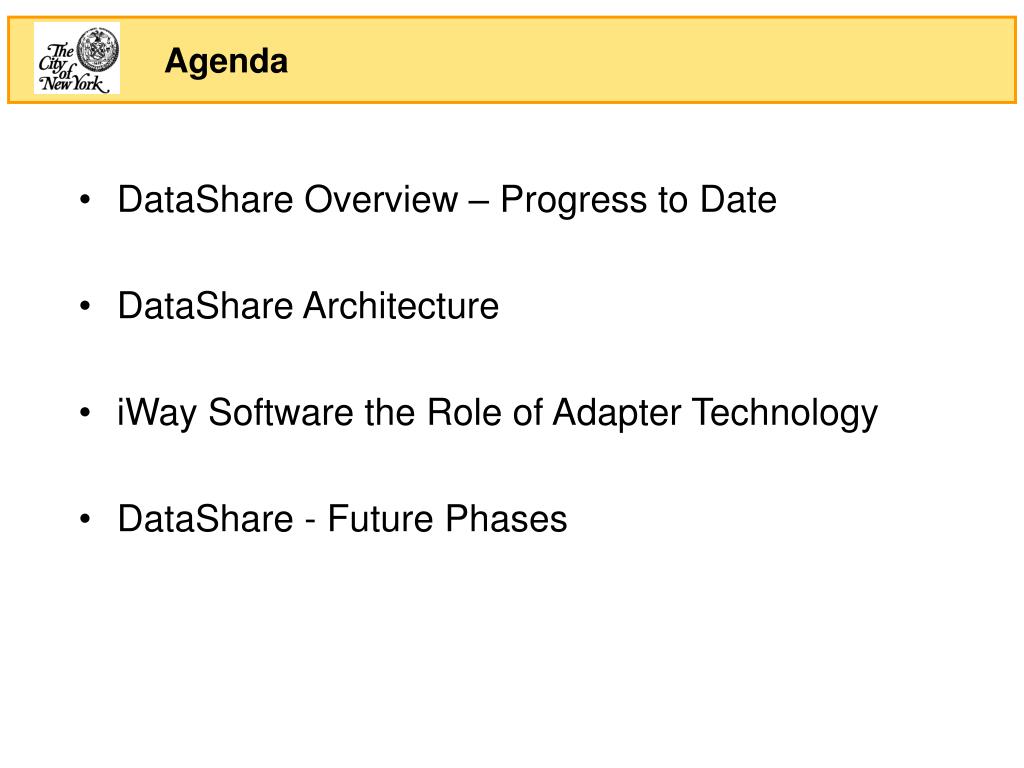Click the round city seal emblem
The height and width of the screenshot is (768, 1024).
pos(98,49)
